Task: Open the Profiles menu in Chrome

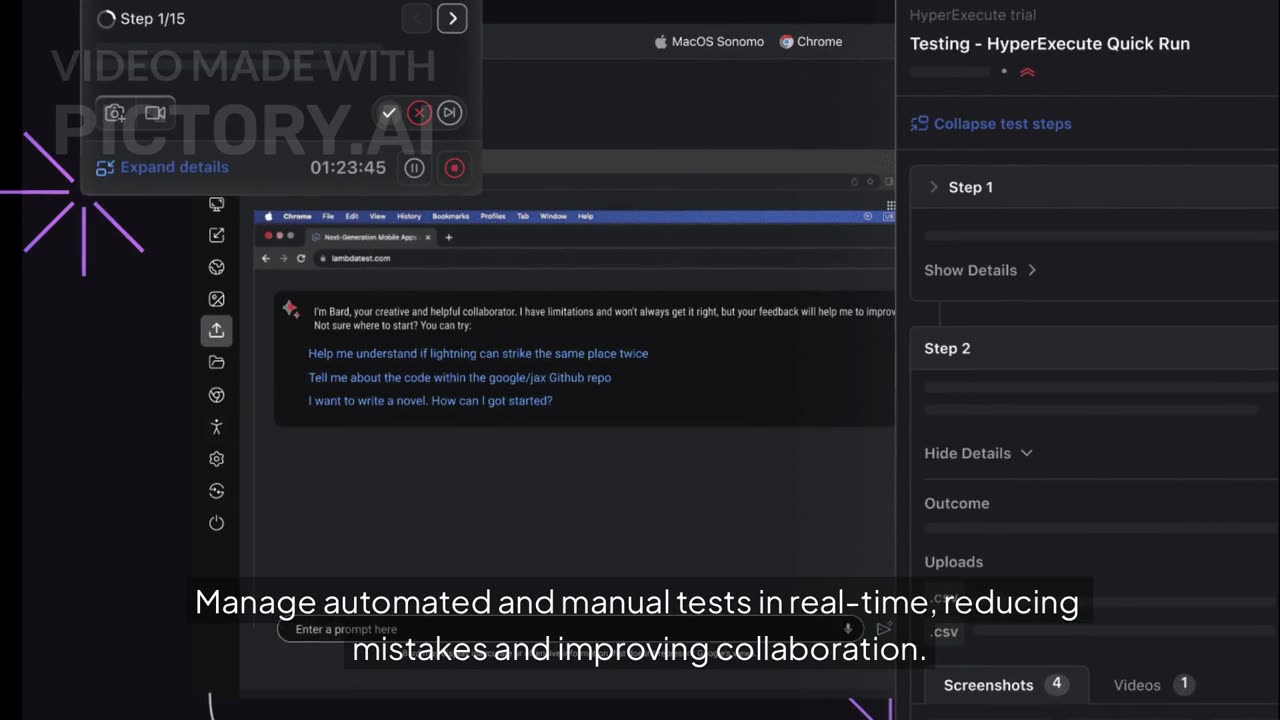Action: (x=493, y=216)
